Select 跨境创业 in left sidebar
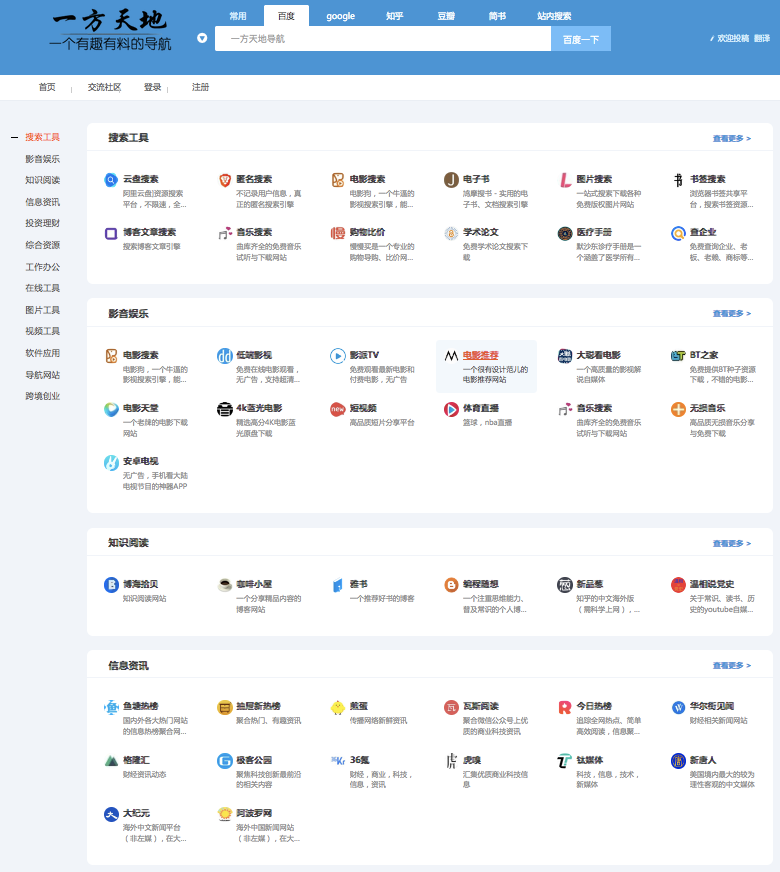The width and height of the screenshot is (780, 872). [42, 397]
